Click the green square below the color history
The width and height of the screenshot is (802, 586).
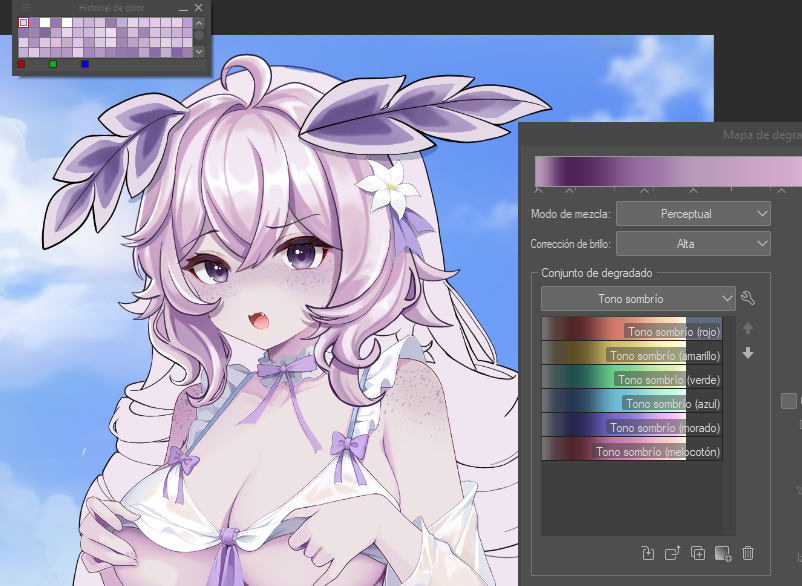tap(53, 64)
